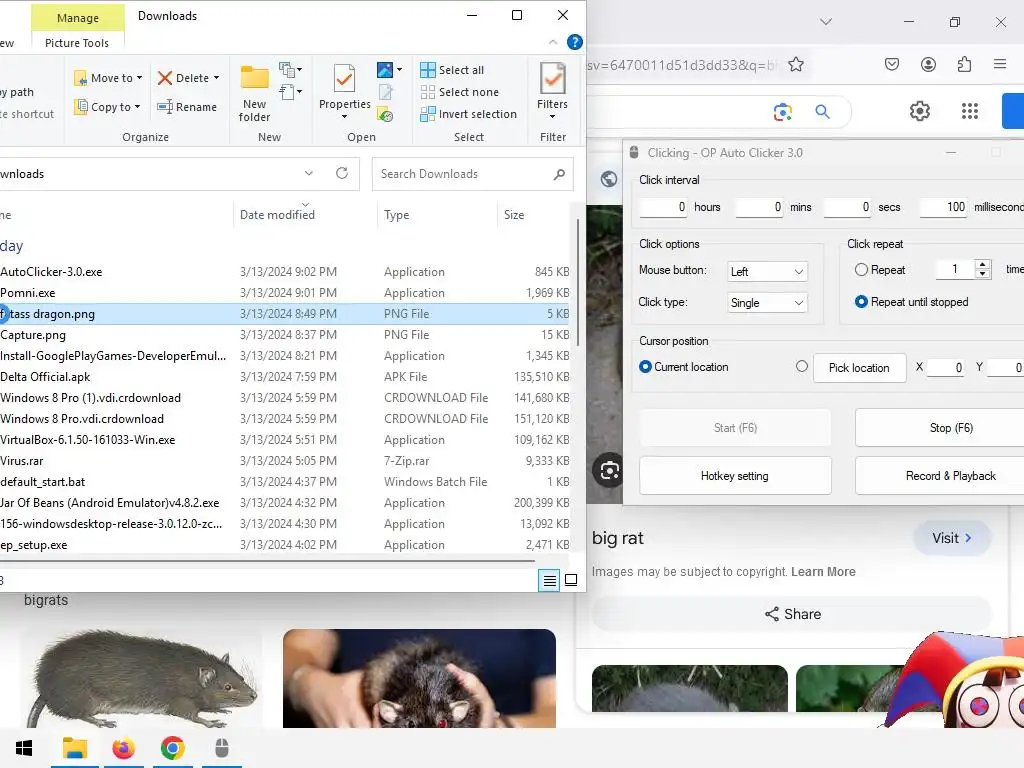The height and width of the screenshot is (768, 1024).
Task: Open the address bar history dropdown
Action: (x=309, y=173)
